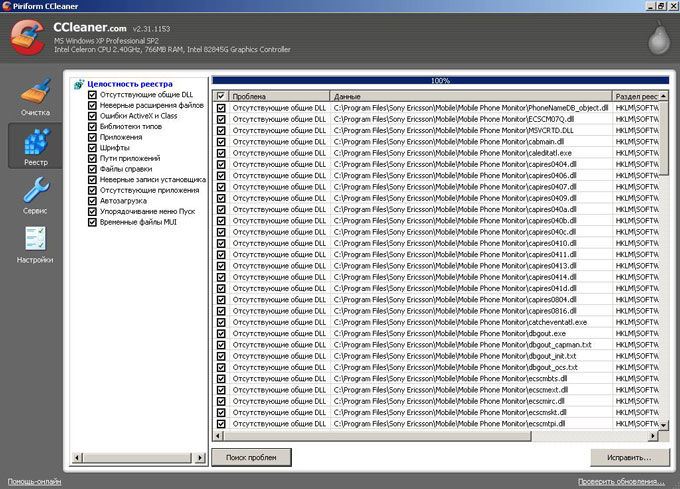Image resolution: width=680 pixels, height=489 pixels.
Task: Select path ending dbgout_capman.txt
Action: tap(463, 345)
